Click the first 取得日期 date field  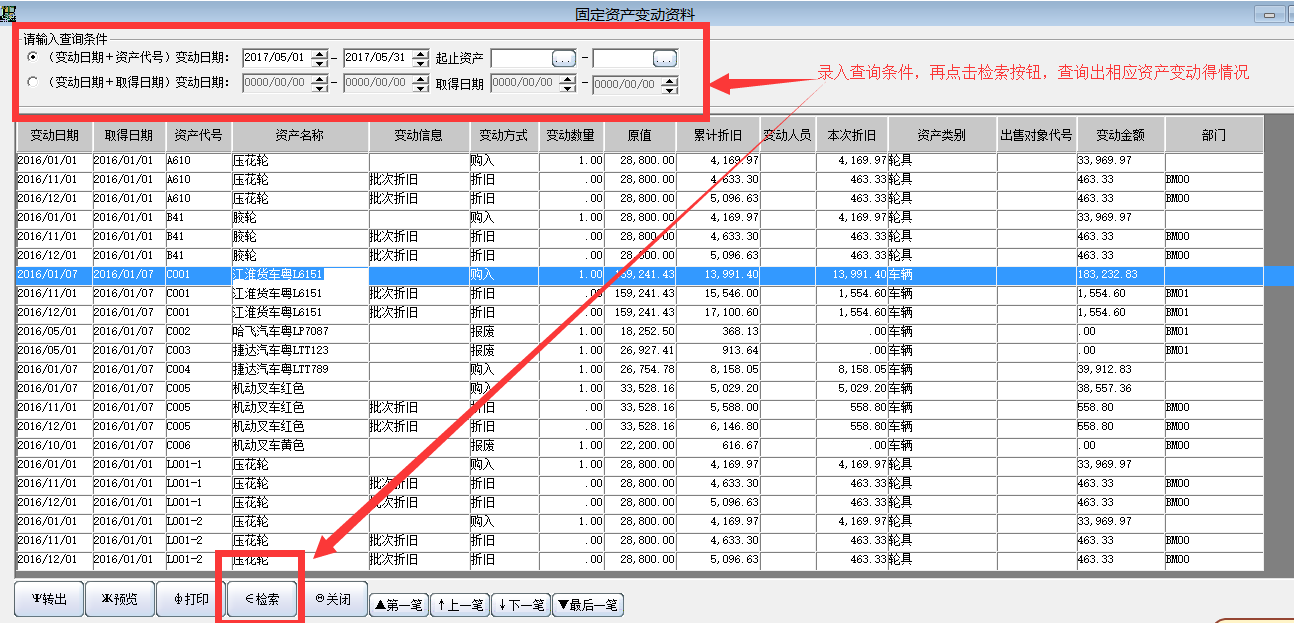(525, 84)
